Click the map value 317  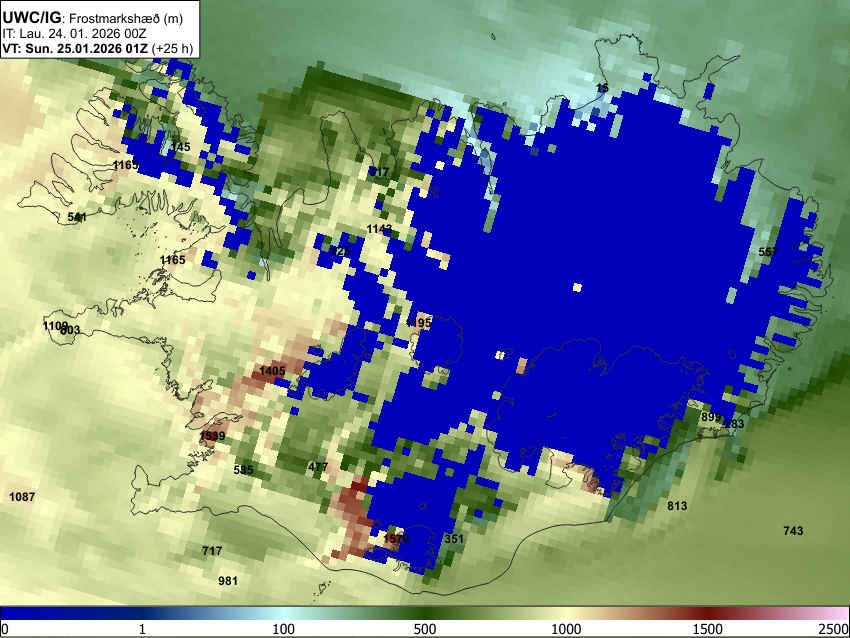(379, 172)
